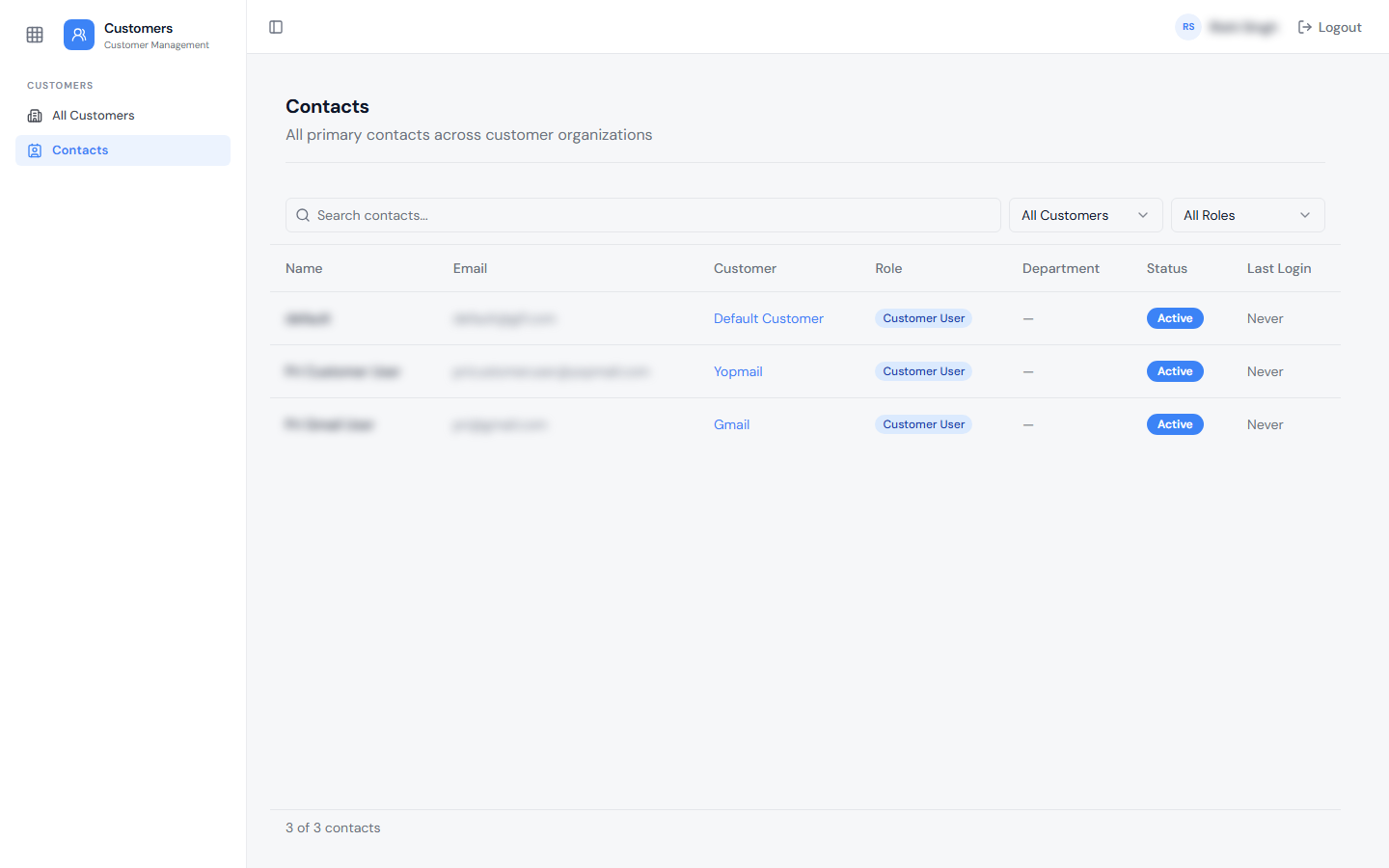This screenshot has width=1389, height=868.
Task: Open the All Roles filter dropdown
Action: pos(1248,215)
